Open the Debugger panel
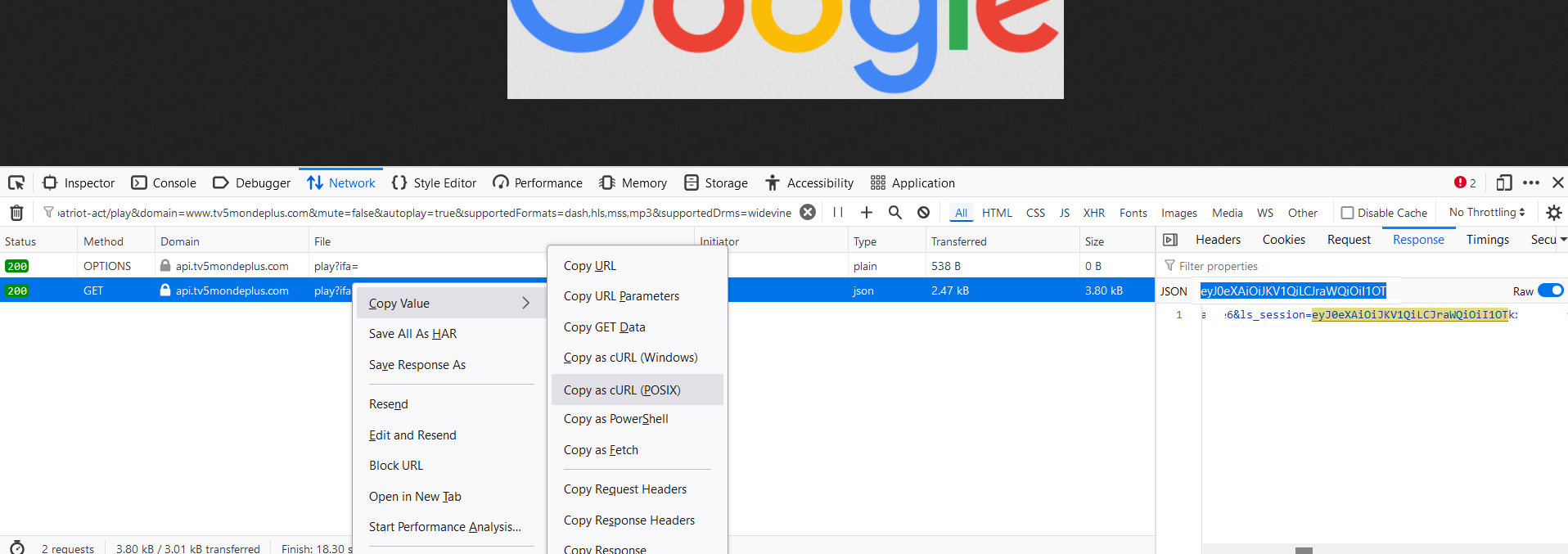The width and height of the screenshot is (1568, 554). tap(251, 182)
